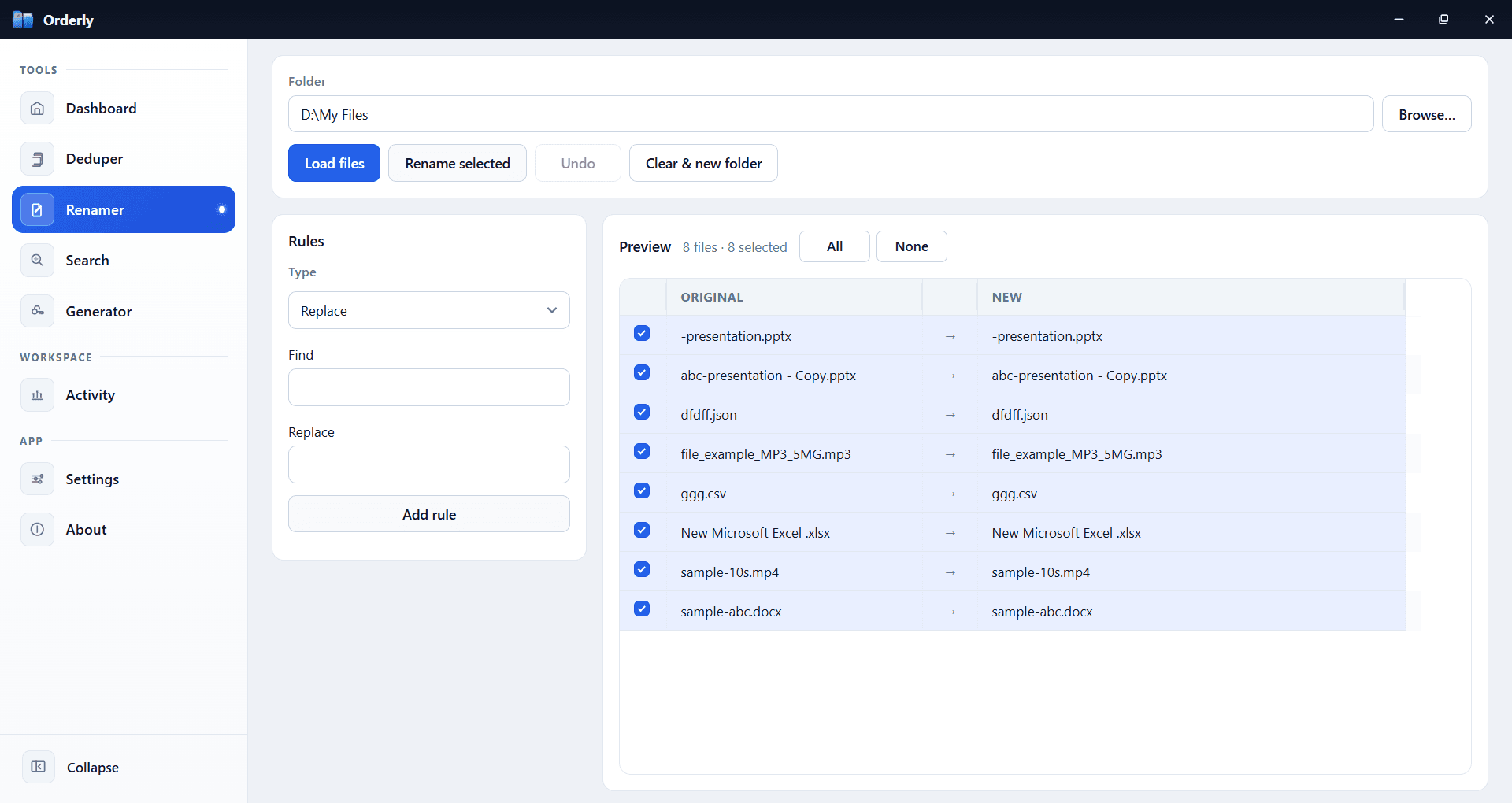Click the Collapse sidebar icon
The image size is (1512, 803).
coord(38,767)
